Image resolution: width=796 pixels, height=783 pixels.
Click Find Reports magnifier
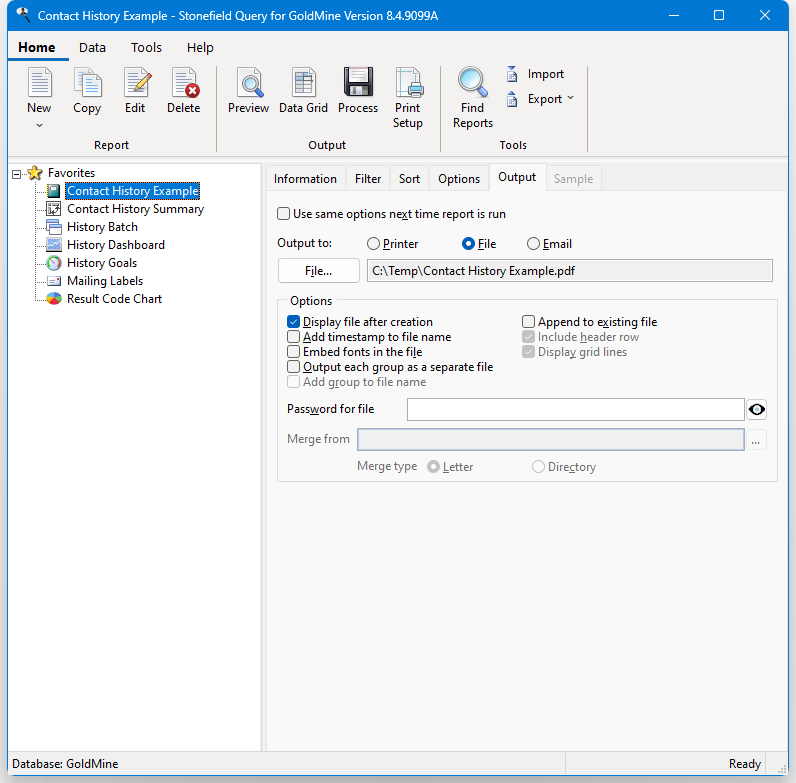(x=473, y=81)
